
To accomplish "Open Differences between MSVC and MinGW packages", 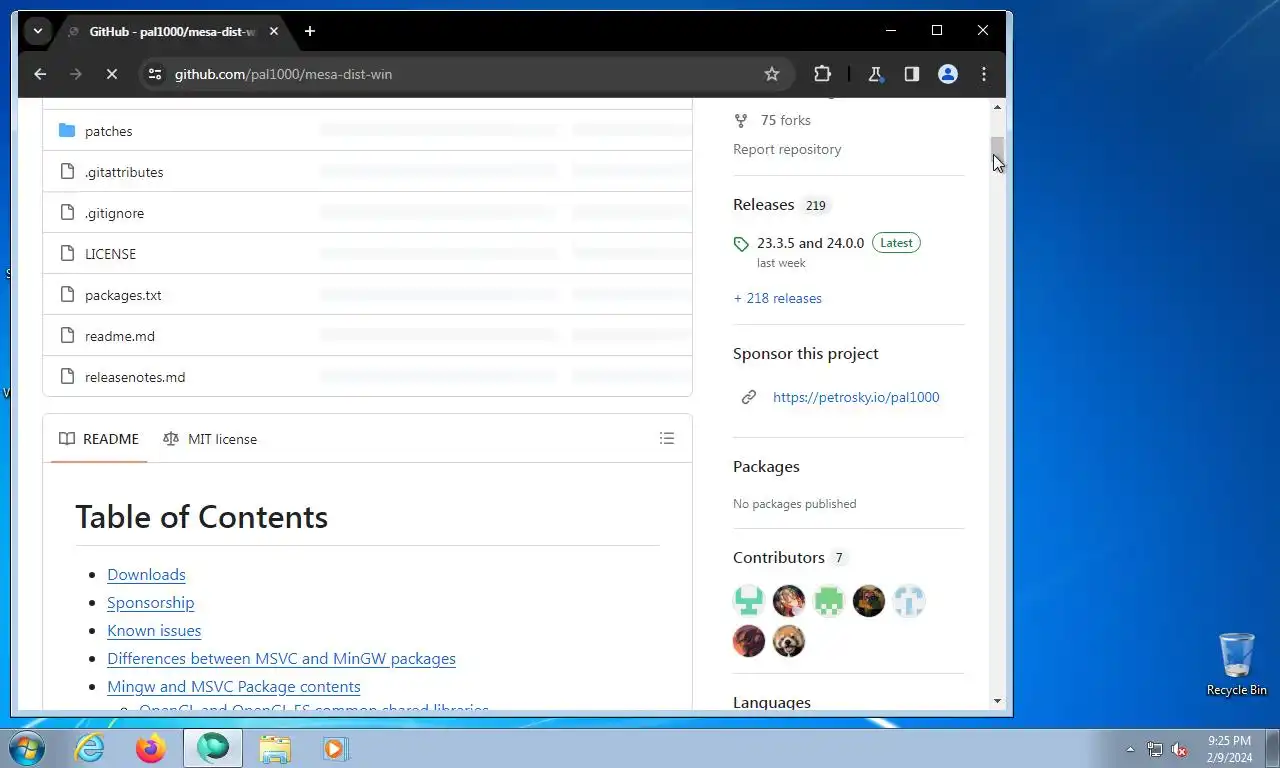I will tap(281, 658).
